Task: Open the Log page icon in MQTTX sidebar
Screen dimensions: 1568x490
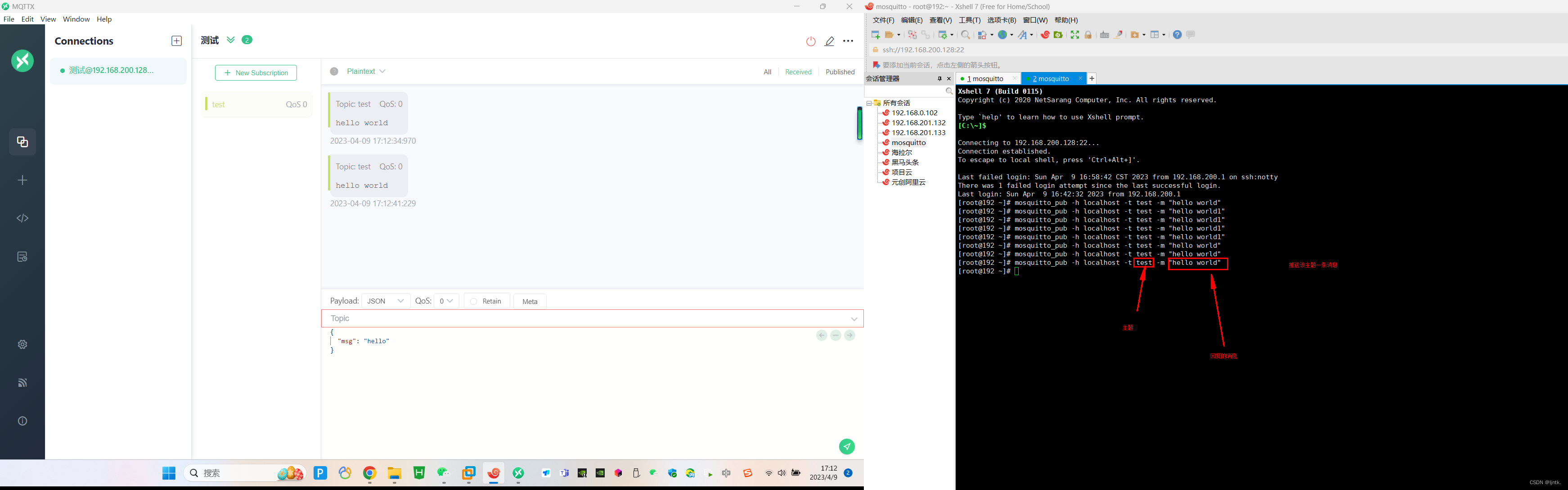Action: [x=22, y=257]
